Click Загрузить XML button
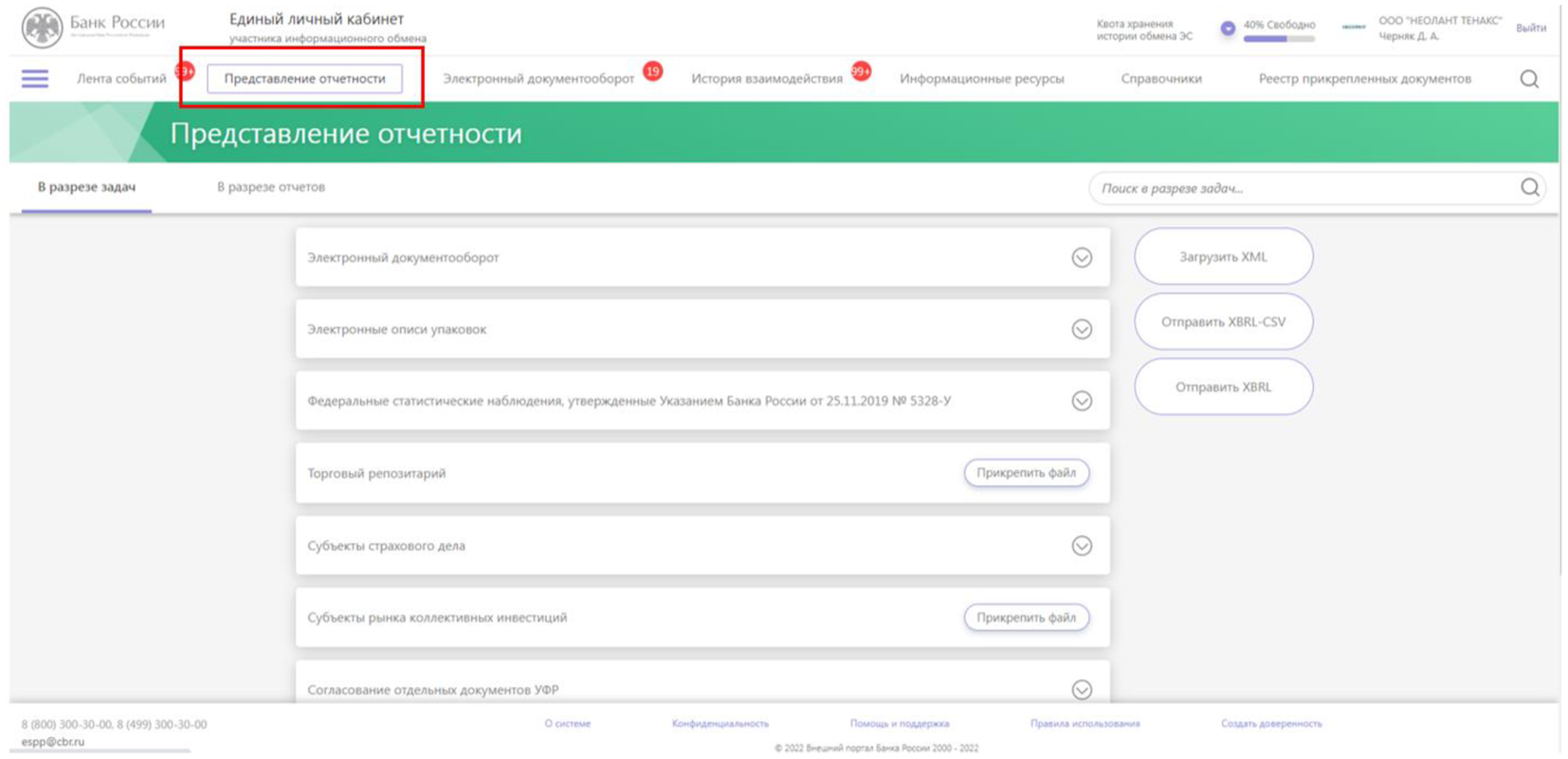Screen dimensions: 1568x759 (1223, 257)
